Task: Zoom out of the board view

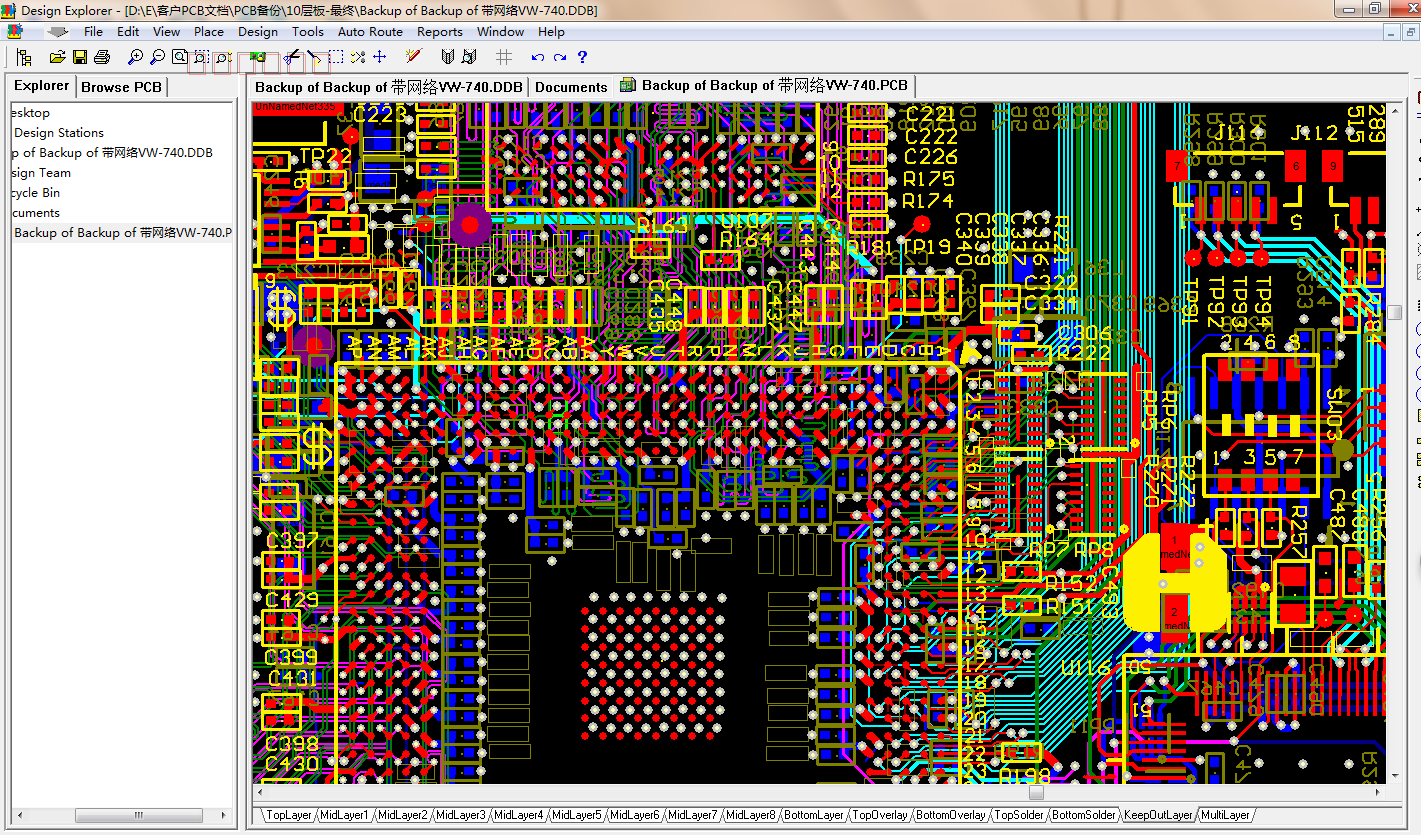Action: point(157,57)
